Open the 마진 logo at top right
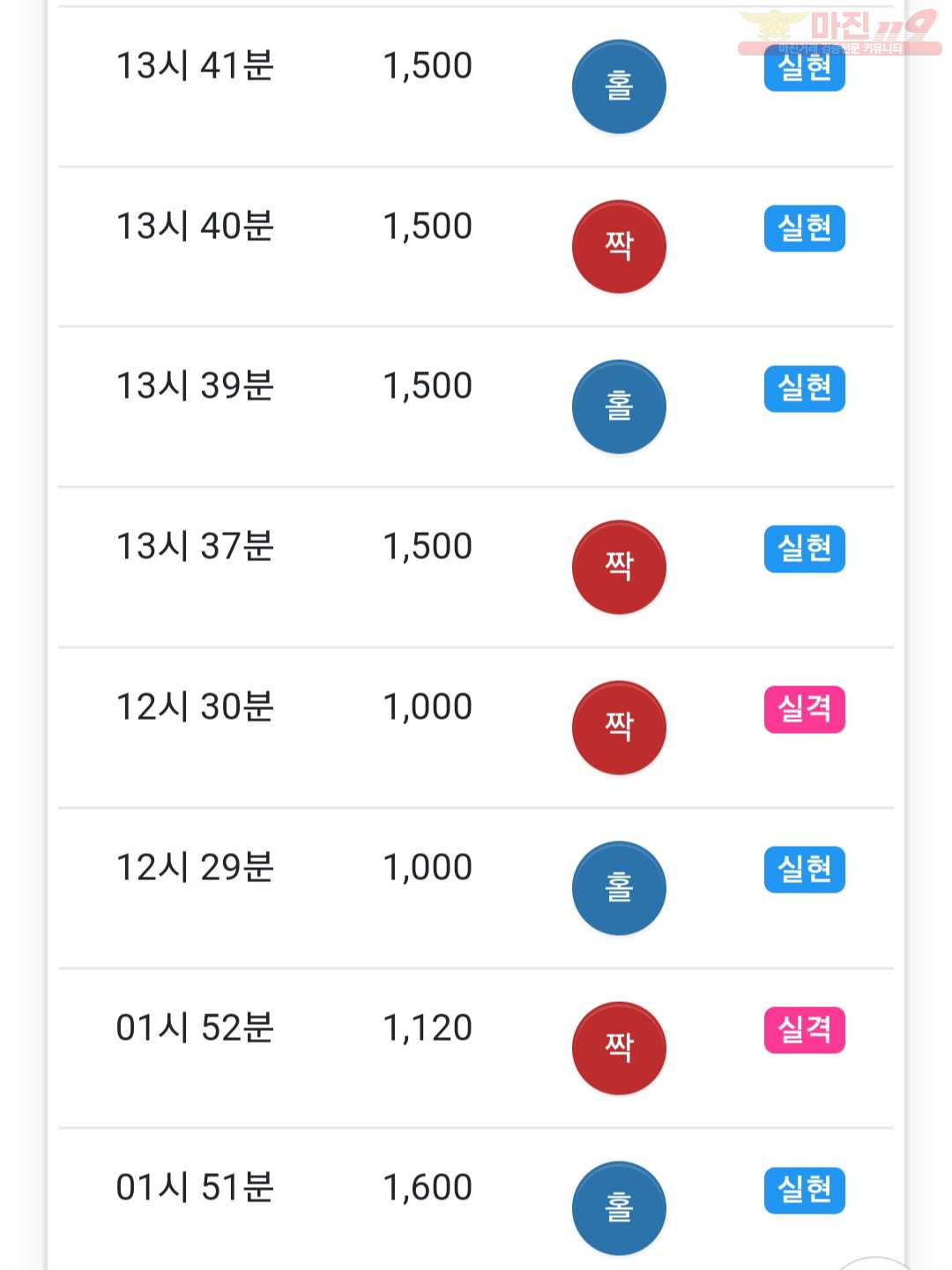The height and width of the screenshot is (1270, 952). click(x=839, y=32)
